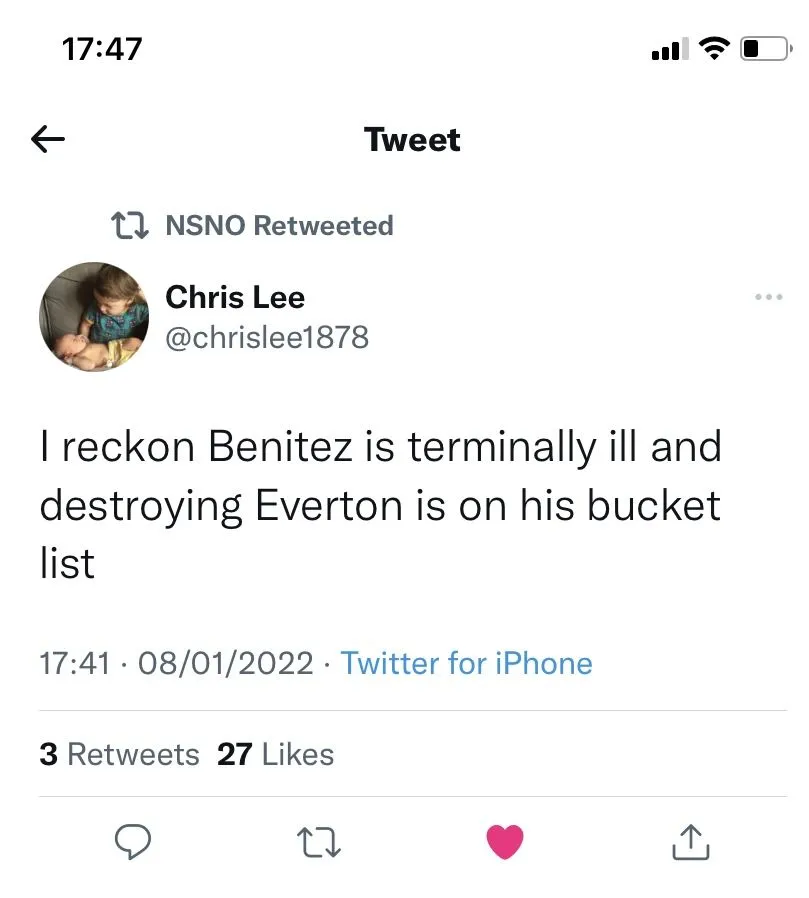Show the 27 Likes list

275,754
